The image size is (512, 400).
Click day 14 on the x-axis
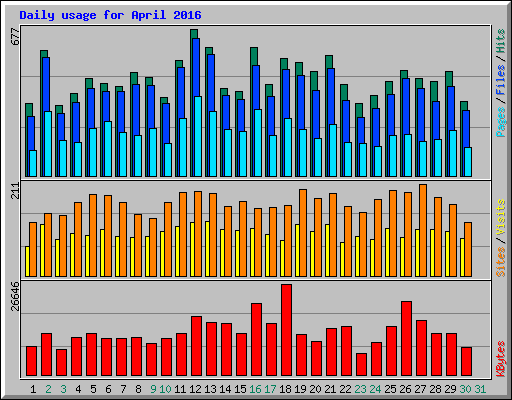[225, 389]
